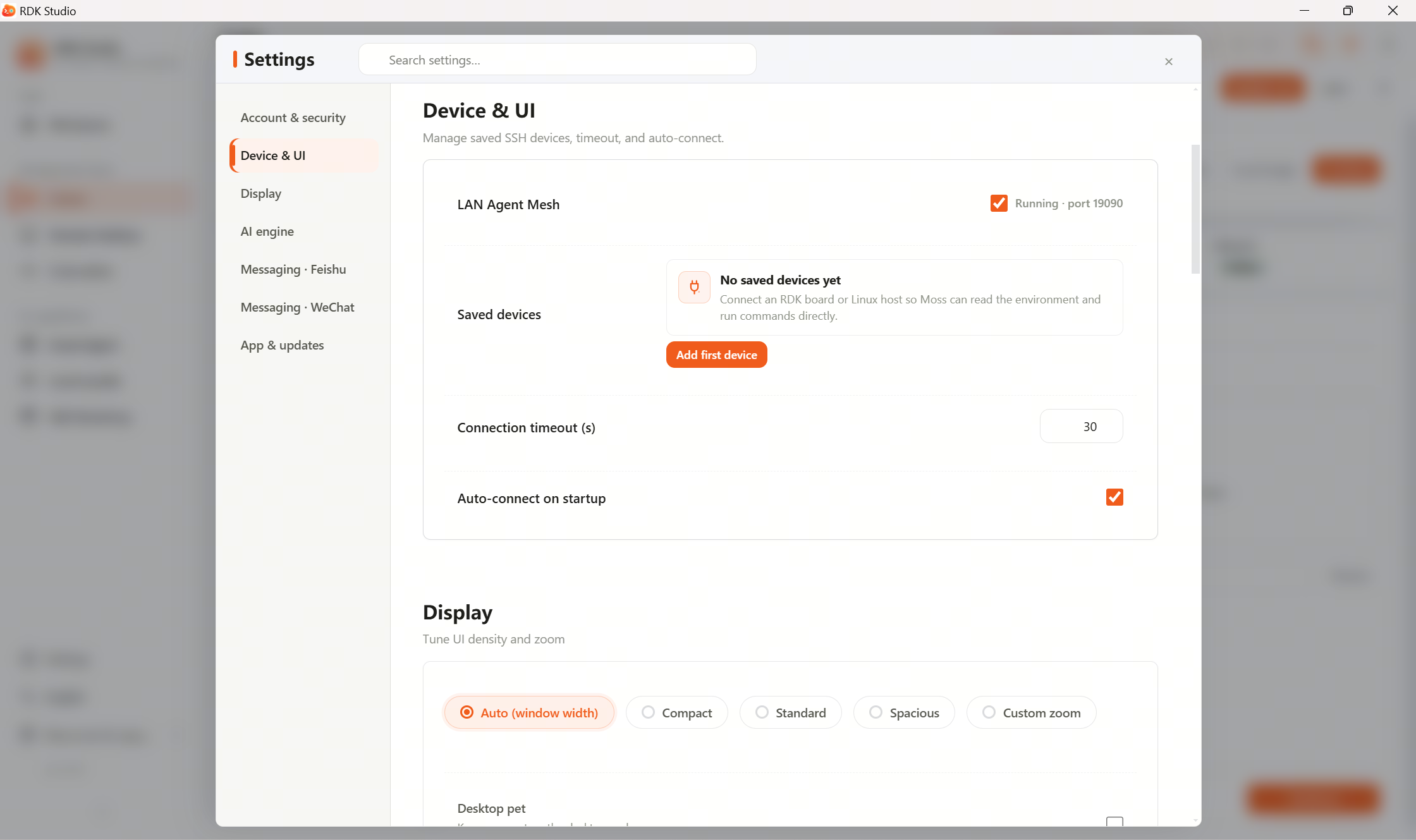Click the Connection timeout value field

coord(1081,426)
